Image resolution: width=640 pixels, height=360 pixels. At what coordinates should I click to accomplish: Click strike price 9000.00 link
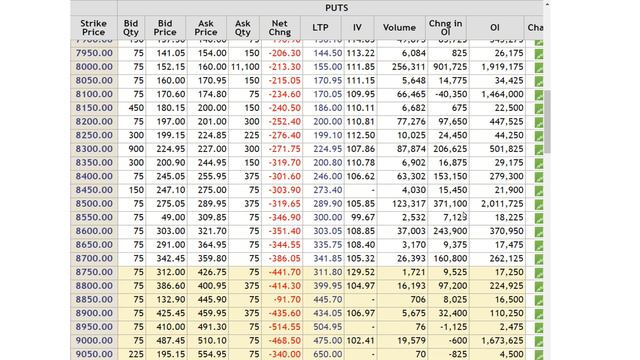94,340
